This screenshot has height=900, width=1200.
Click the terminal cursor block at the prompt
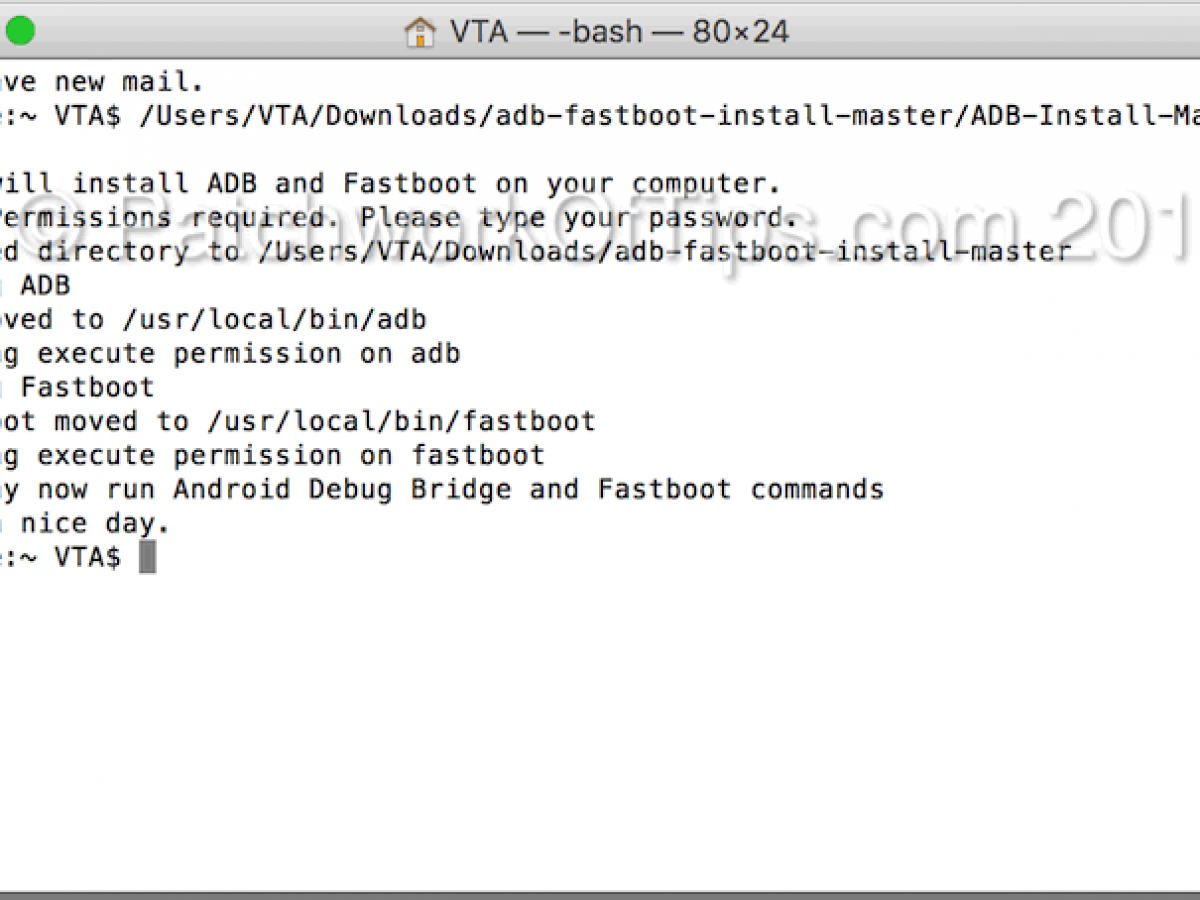tap(147, 557)
